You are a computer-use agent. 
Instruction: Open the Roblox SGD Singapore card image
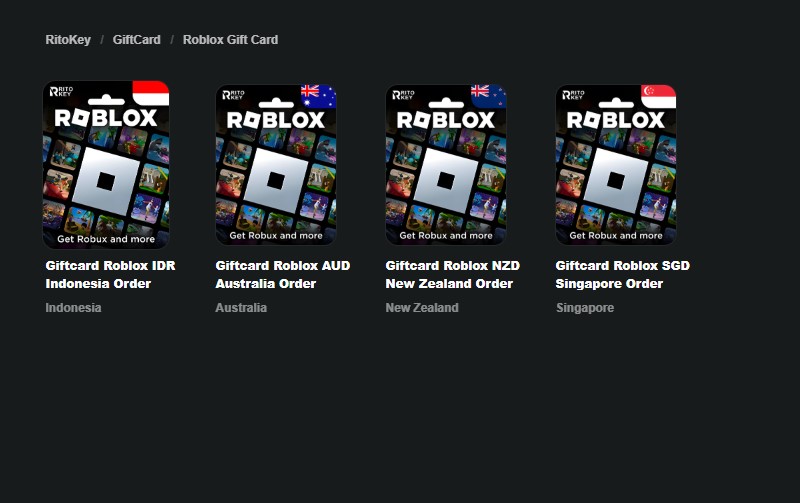(x=616, y=164)
